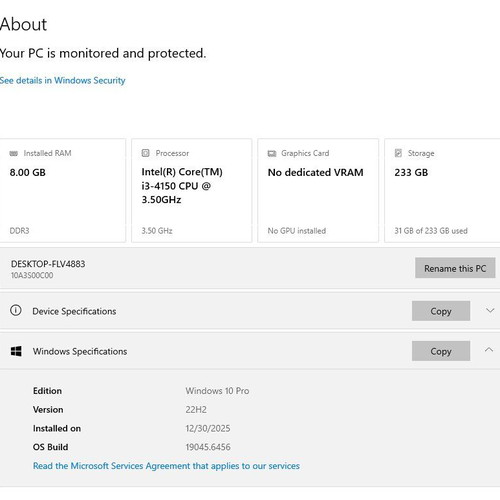Select the DESKTOP-FLV4883 PC name
Screen dimensions: 500x500
pyautogui.click(x=48, y=264)
